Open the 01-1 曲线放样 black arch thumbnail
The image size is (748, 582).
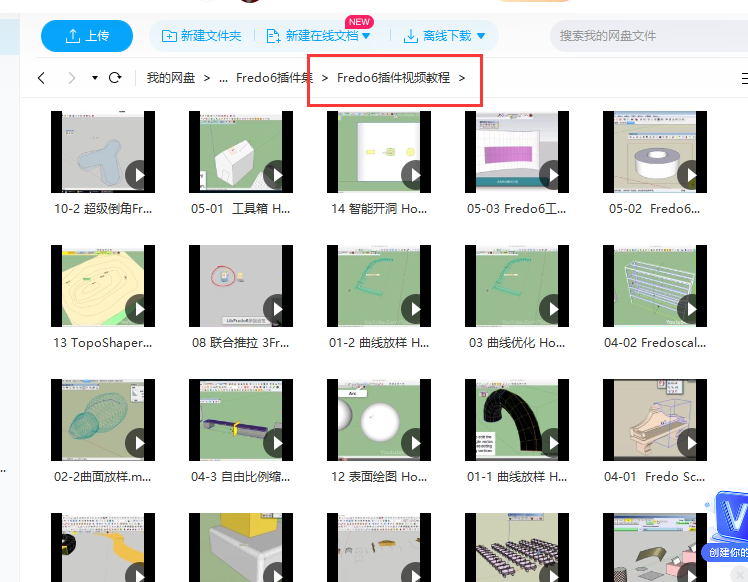click(517, 420)
